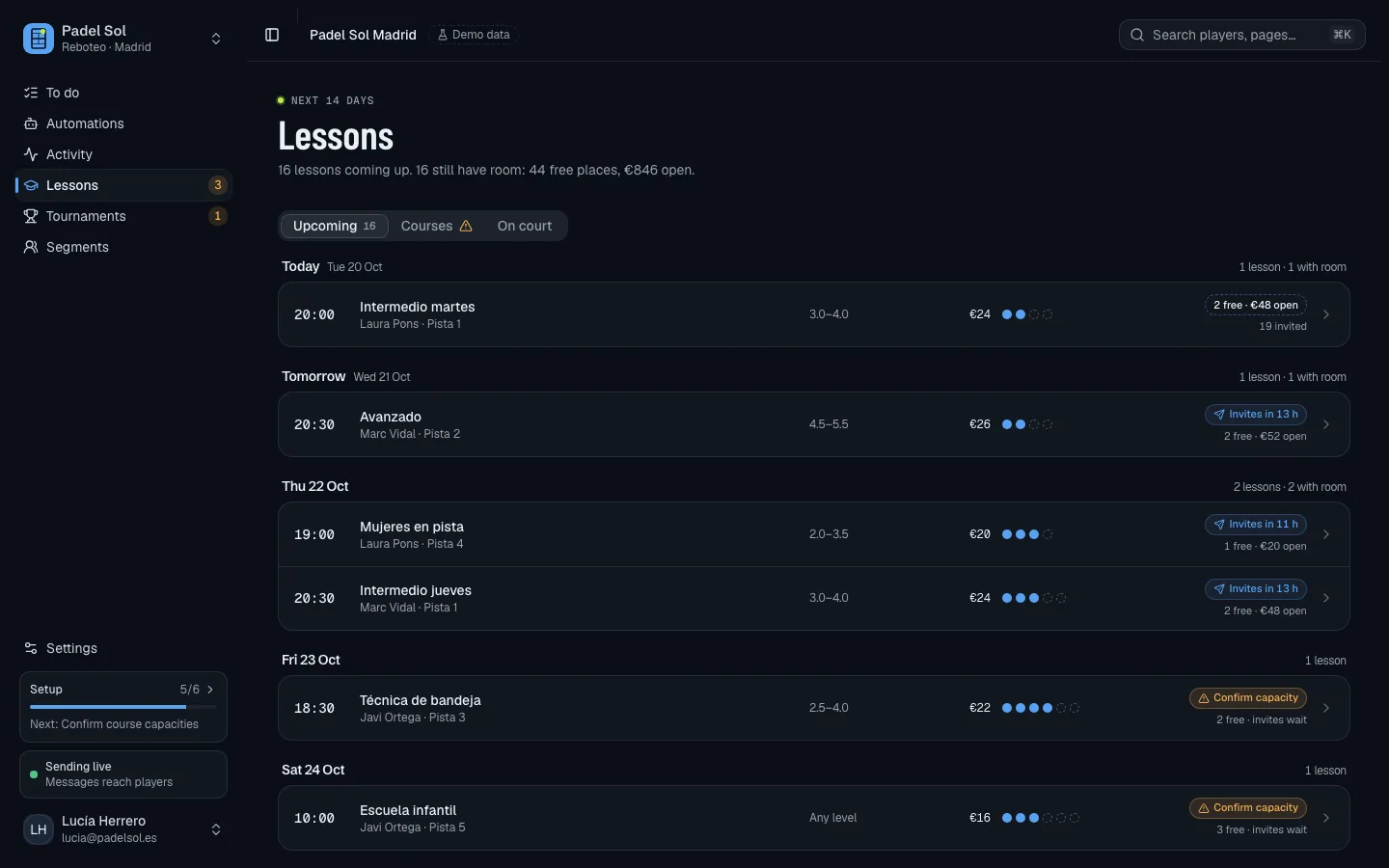This screenshot has width=1389, height=868.
Task: Open Intermedio martes lesson chevron
Action: coord(1326,314)
